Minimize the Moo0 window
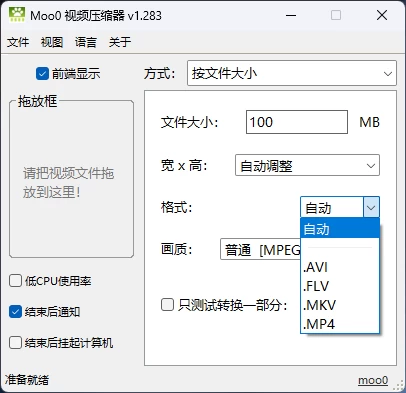Viewport: 406px width, 393px height. [291, 15]
